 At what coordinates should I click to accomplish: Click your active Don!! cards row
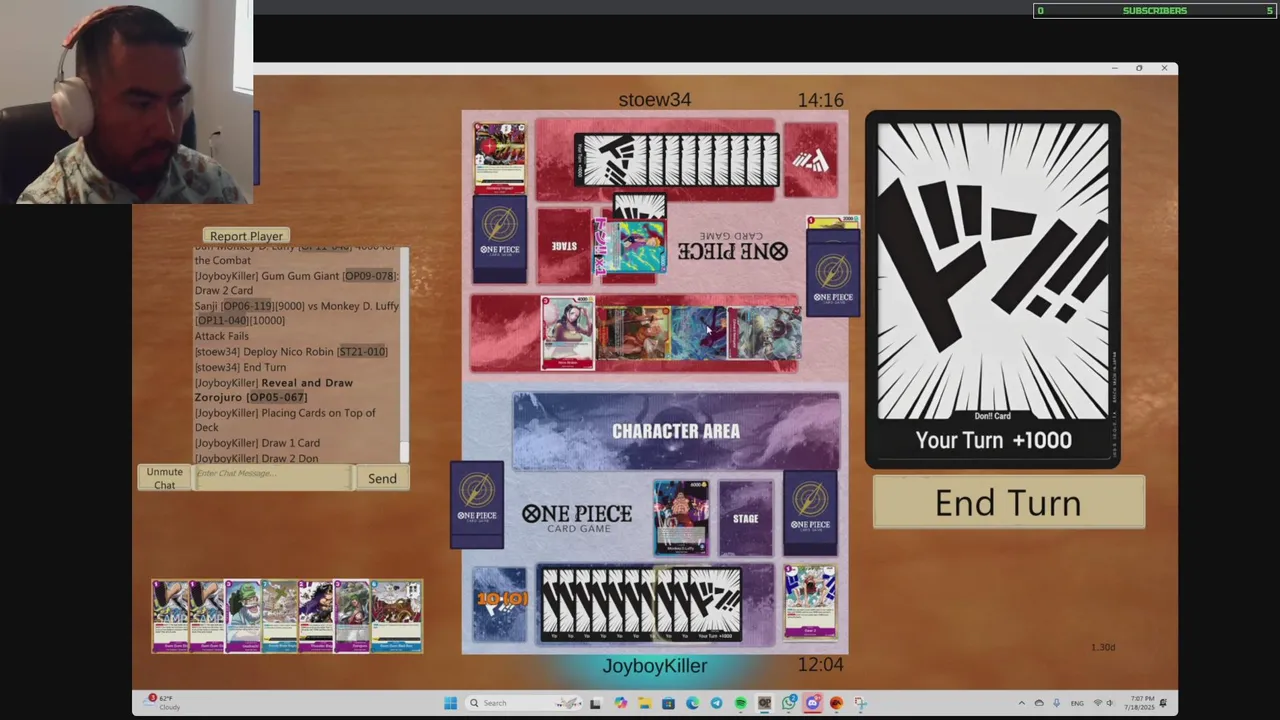(641, 604)
